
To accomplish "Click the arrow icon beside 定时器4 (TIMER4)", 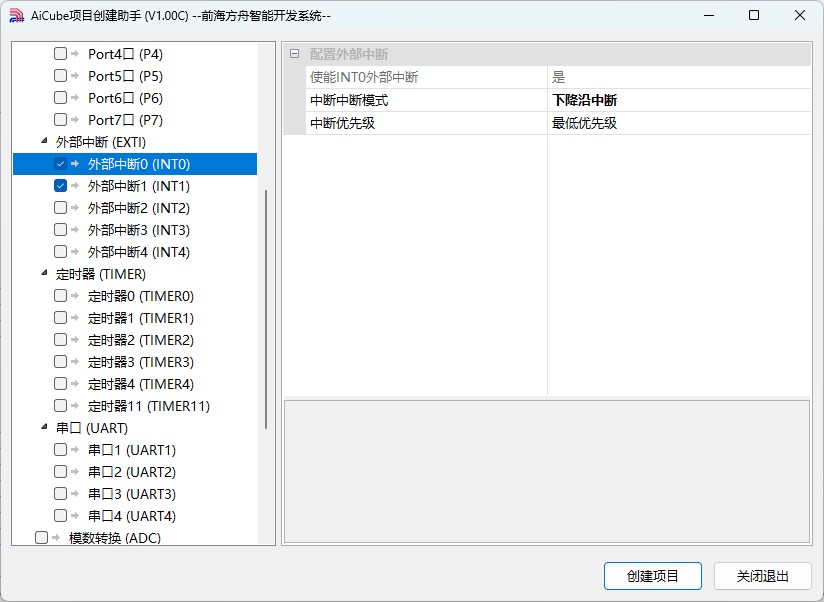I will pos(75,384).
